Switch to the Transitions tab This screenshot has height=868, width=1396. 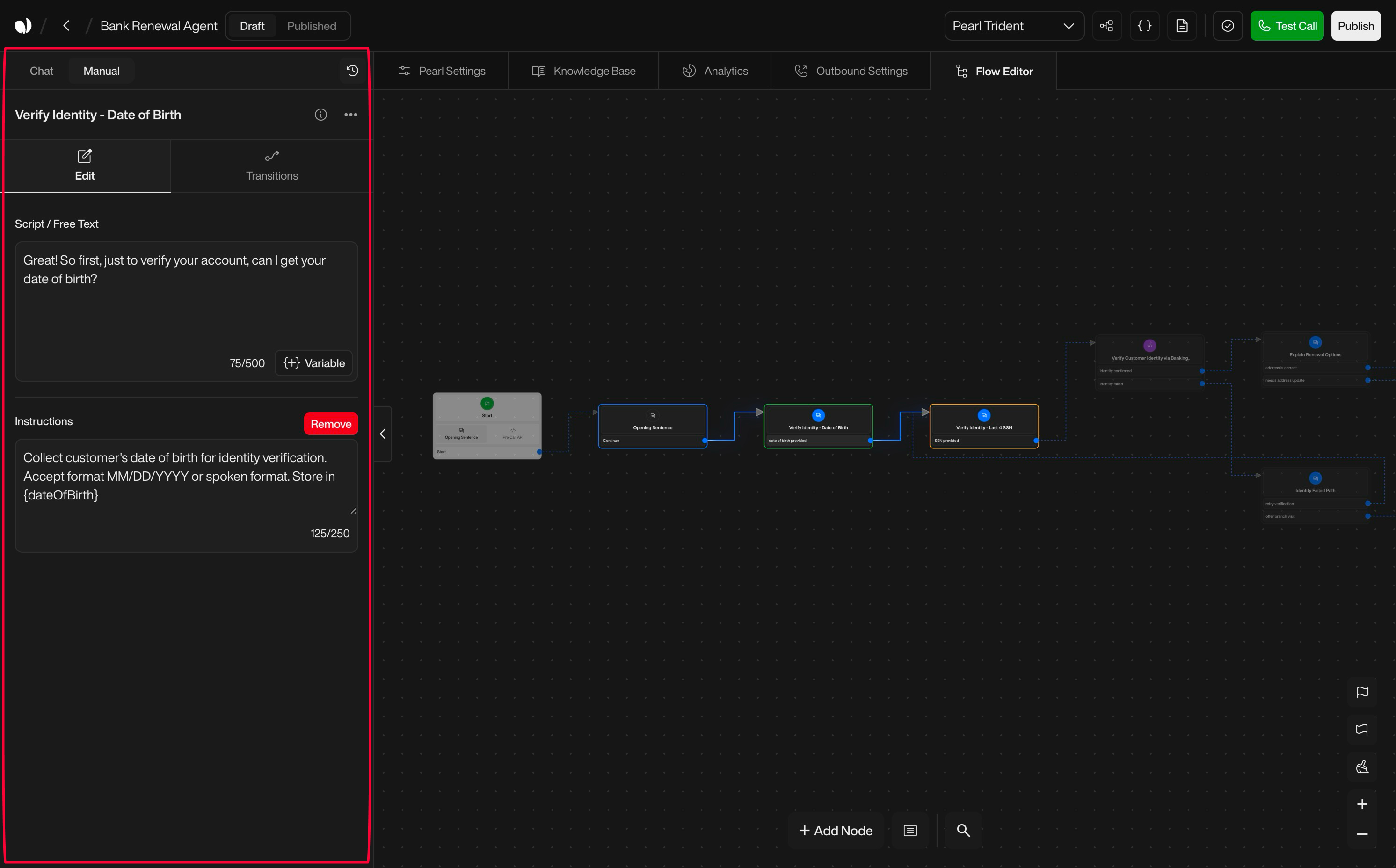click(x=272, y=166)
